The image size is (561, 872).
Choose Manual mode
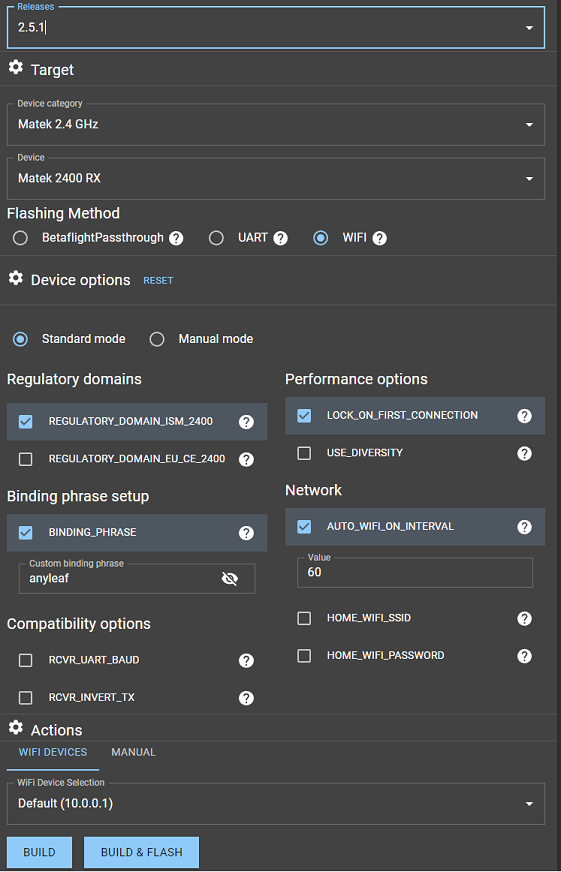pyautogui.click(x=157, y=339)
